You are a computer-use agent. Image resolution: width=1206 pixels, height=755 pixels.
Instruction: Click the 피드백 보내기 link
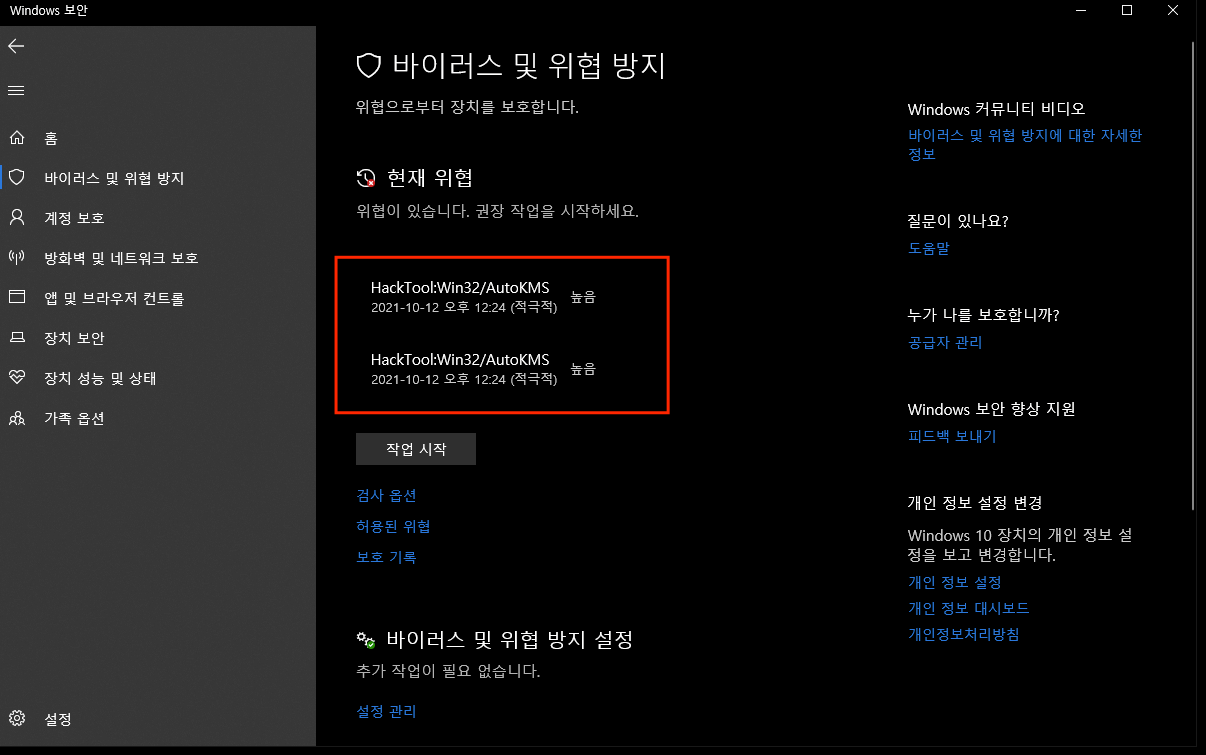[952, 437]
